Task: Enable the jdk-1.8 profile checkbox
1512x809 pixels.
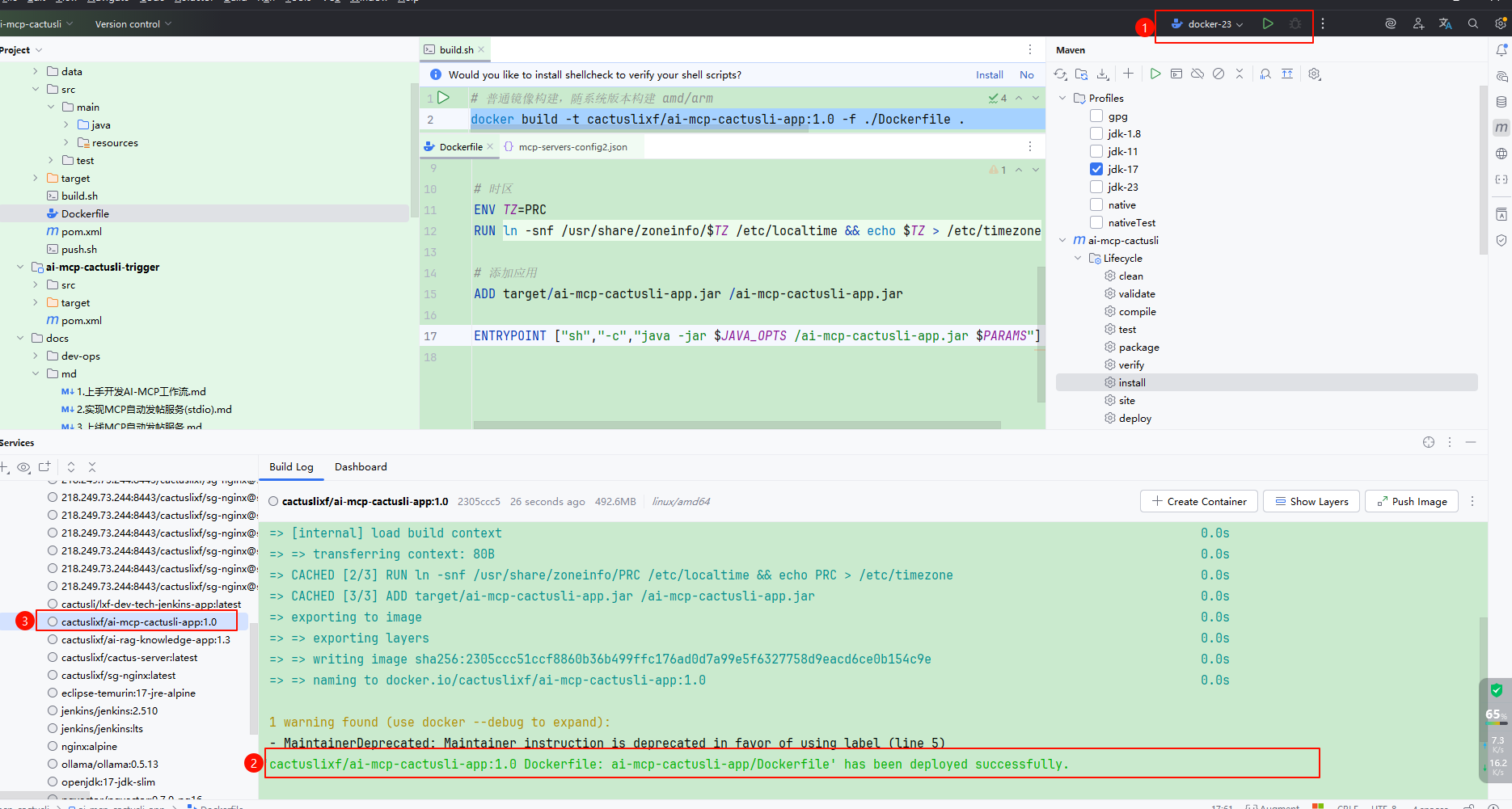Action: coord(1096,133)
